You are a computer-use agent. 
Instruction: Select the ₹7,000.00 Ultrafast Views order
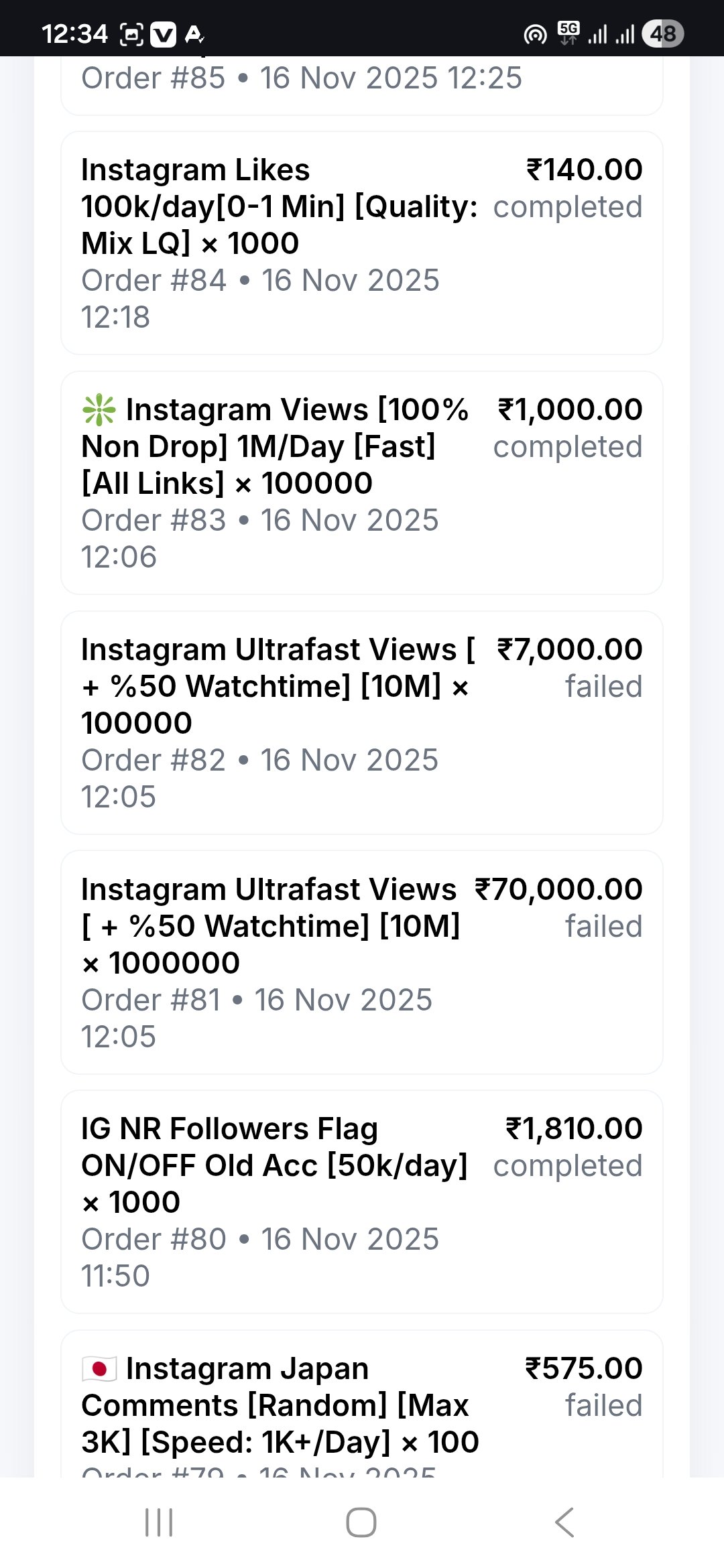tap(362, 722)
